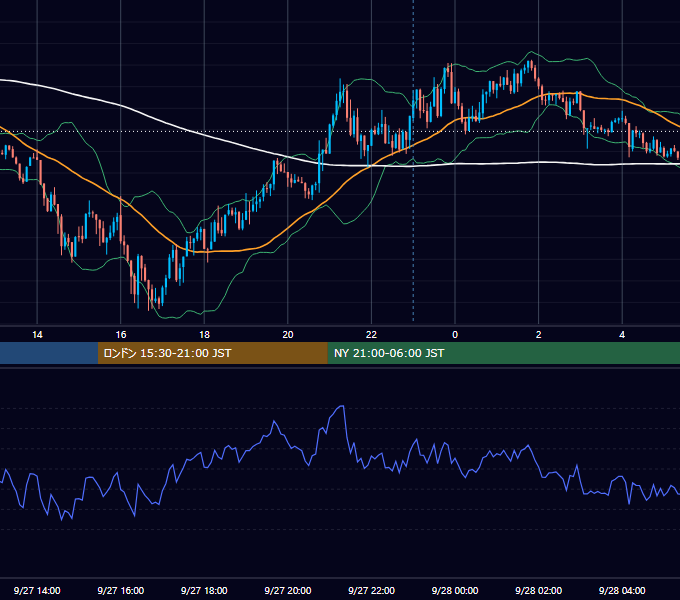Click the '9/28 00:00' timestamp label

(455, 590)
